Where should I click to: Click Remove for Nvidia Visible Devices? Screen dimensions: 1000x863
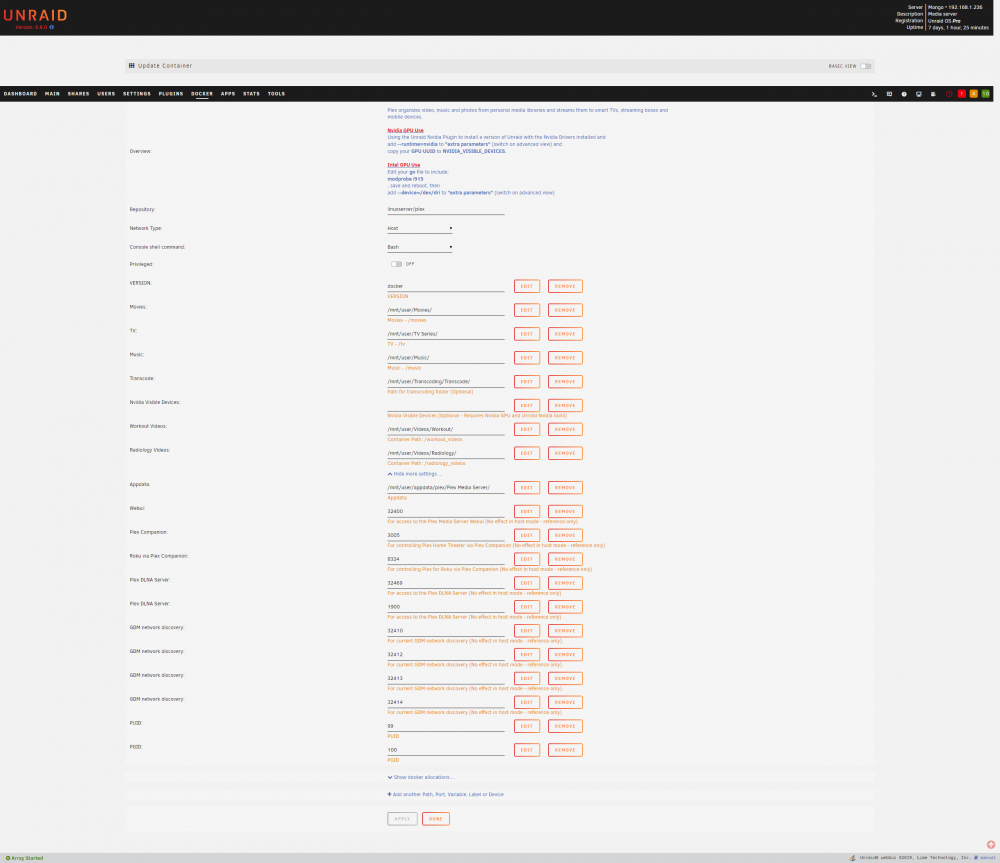[565, 406]
